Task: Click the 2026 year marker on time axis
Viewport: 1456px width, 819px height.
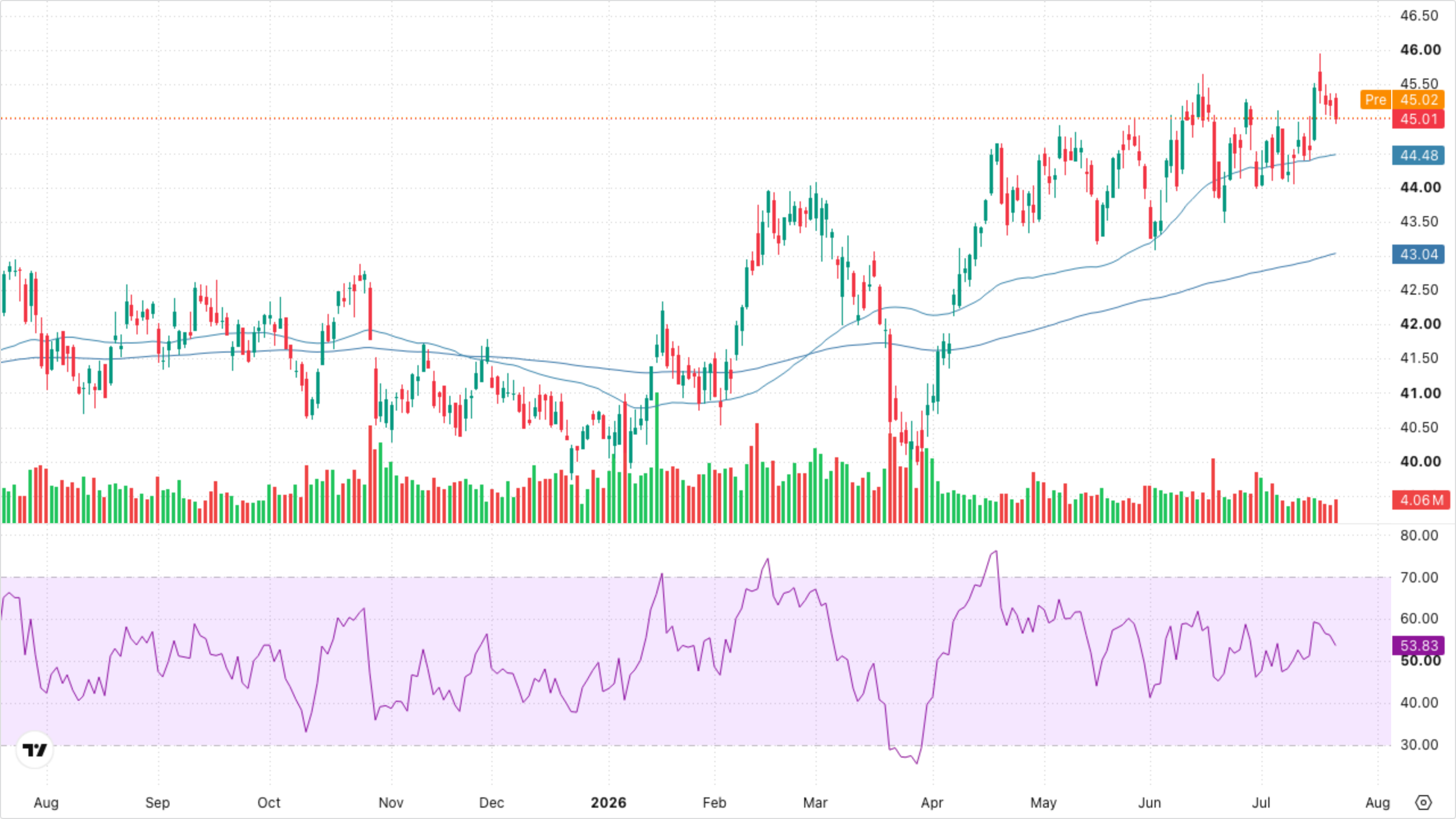Action: [608, 803]
